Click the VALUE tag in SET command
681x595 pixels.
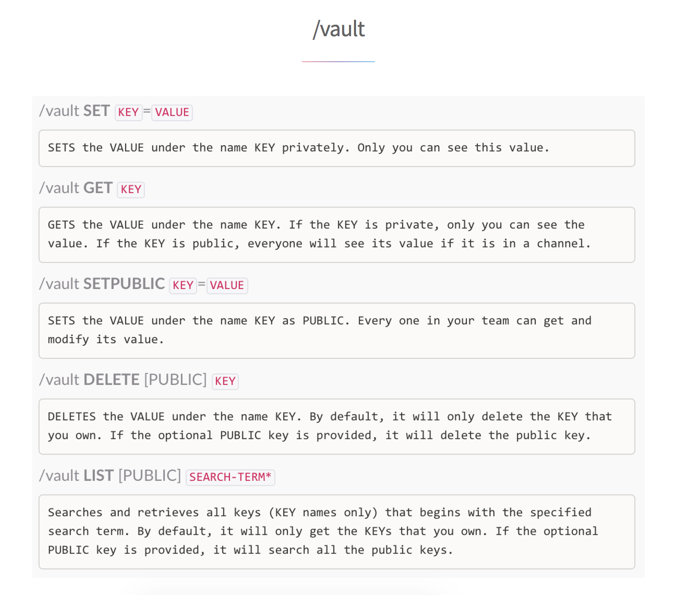pyautogui.click(x=172, y=112)
